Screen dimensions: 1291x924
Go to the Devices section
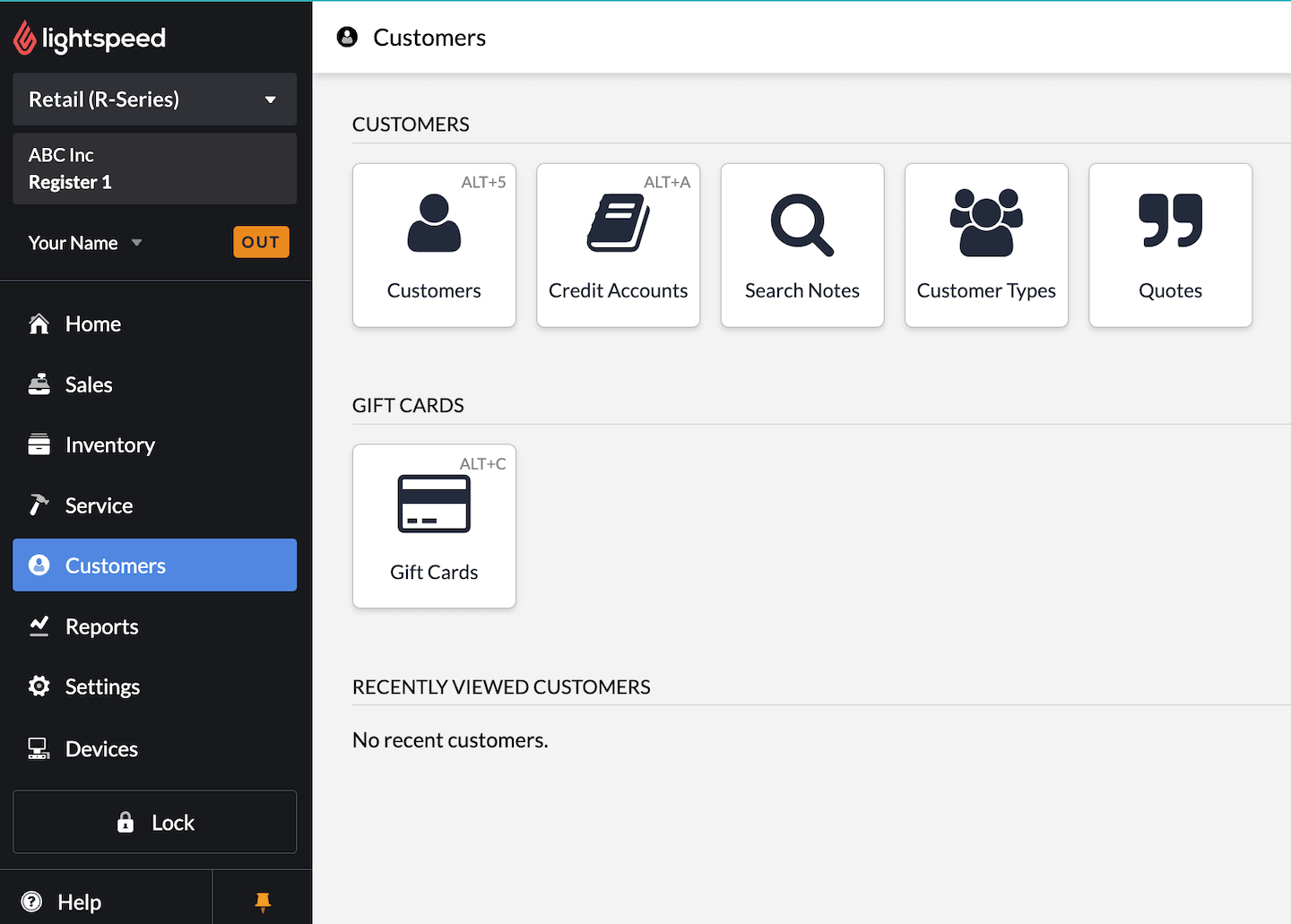click(101, 749)
